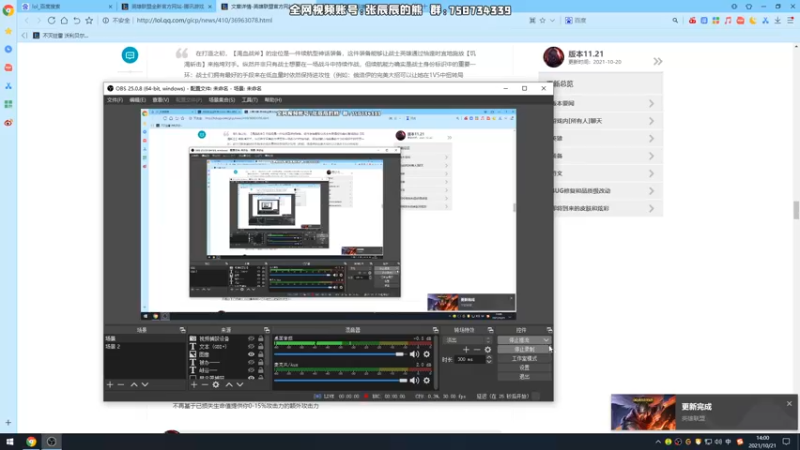800x450 pixels.
Task: Click the transition duration 300 ms field
Action: [470, 359]
